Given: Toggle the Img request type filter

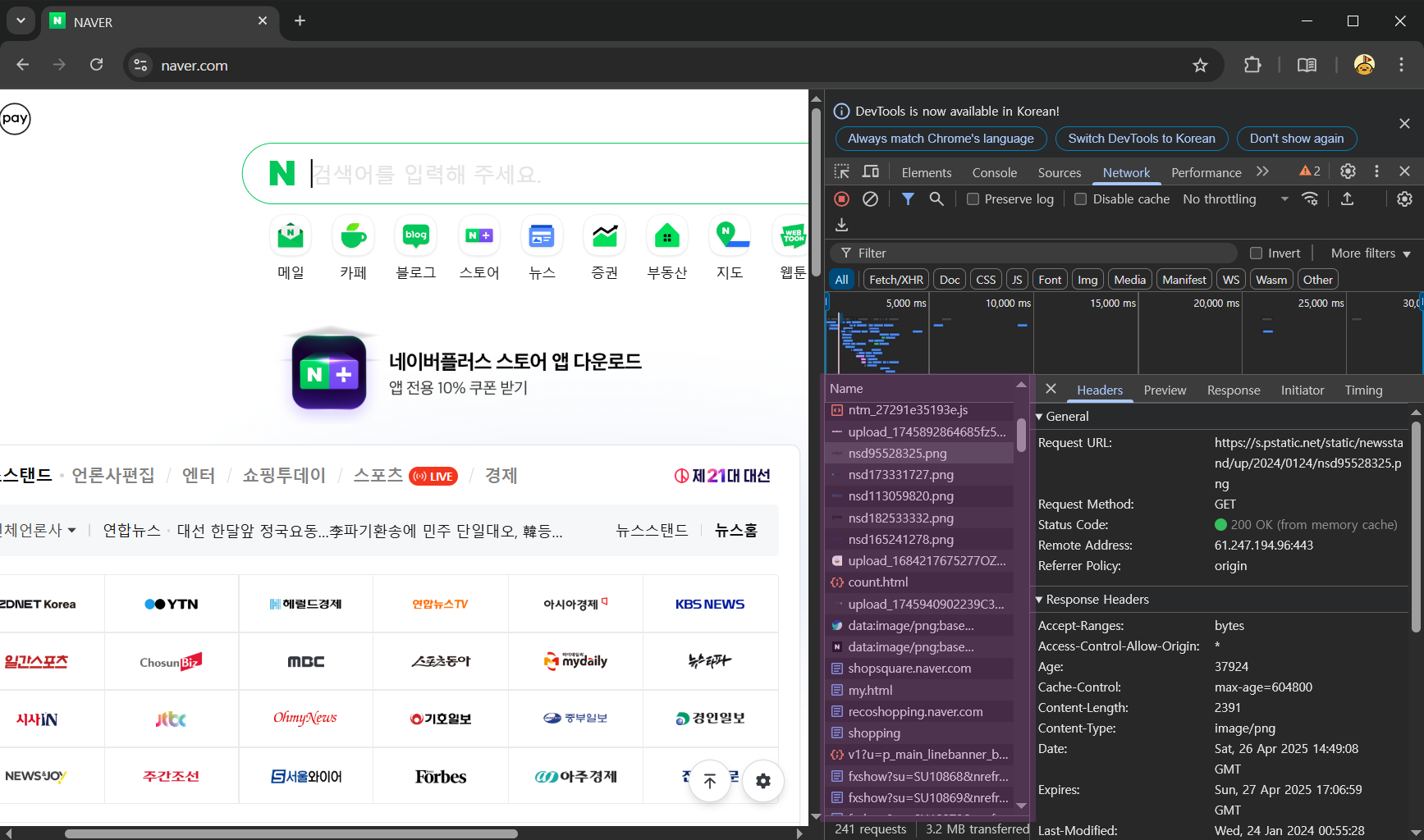Looking at the screenshot, I should [x=1087, y=280].
